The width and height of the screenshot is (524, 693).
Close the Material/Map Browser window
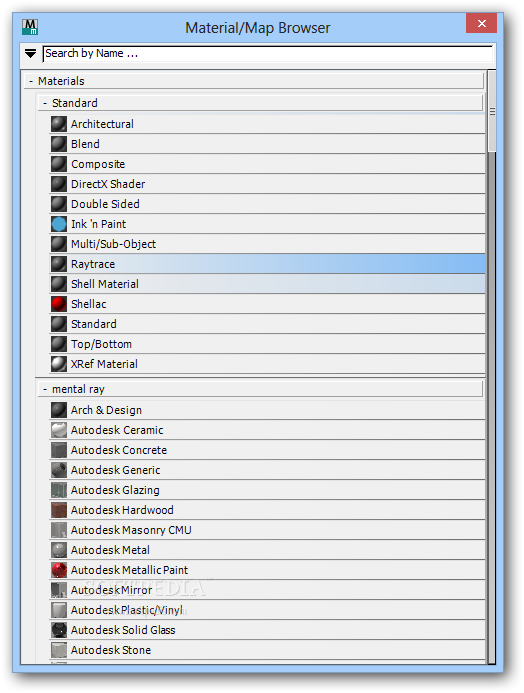click(x=482, y=23)
